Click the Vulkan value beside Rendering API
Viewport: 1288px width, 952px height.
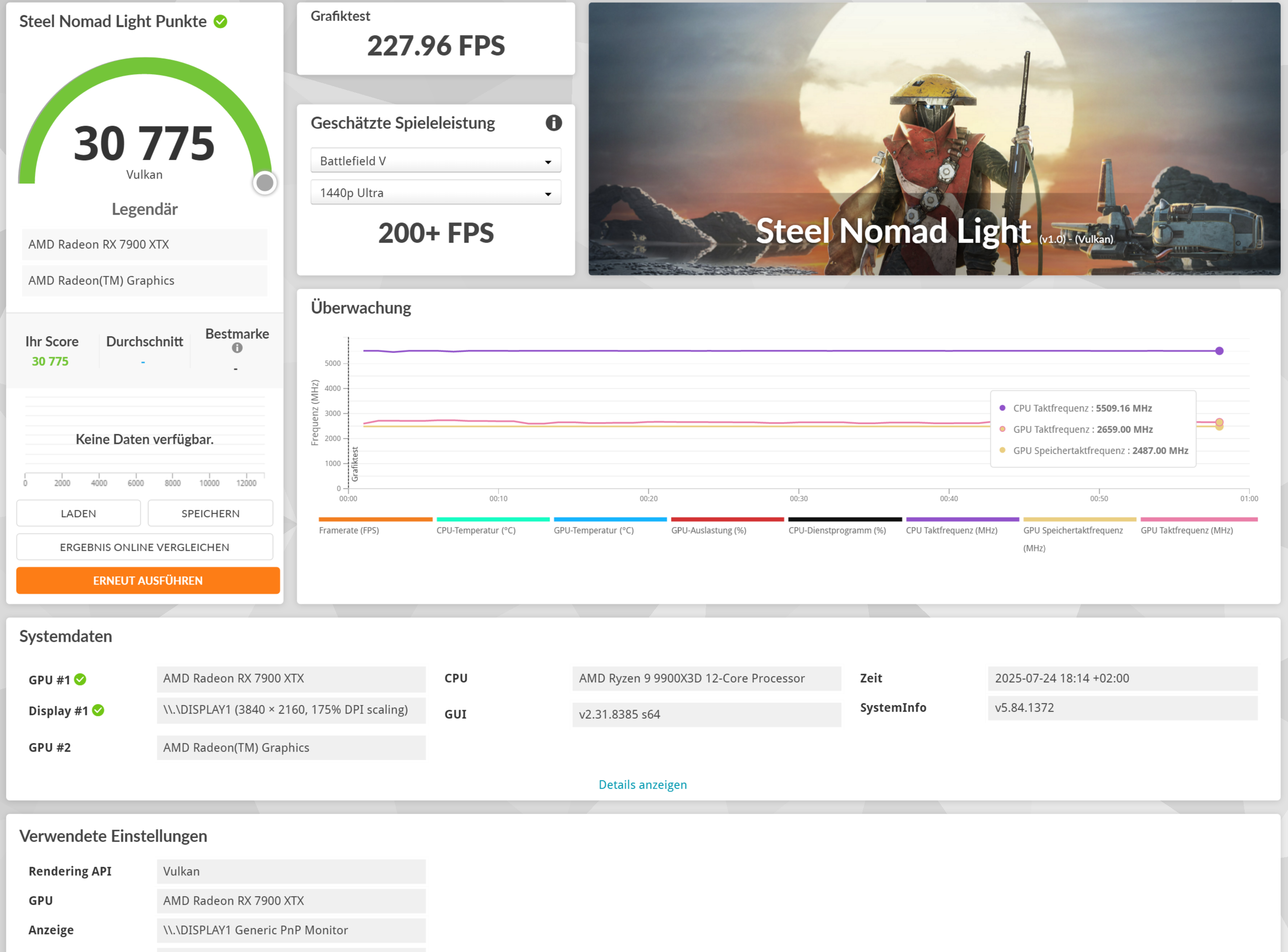point(291,871)
